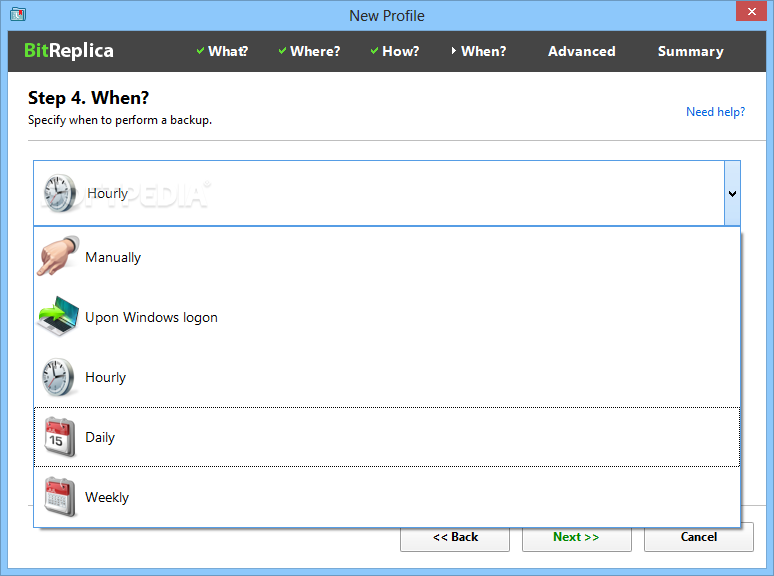Click the pointing hand Manually icon
Screen dimensions: 774x576
coord(58,256)
